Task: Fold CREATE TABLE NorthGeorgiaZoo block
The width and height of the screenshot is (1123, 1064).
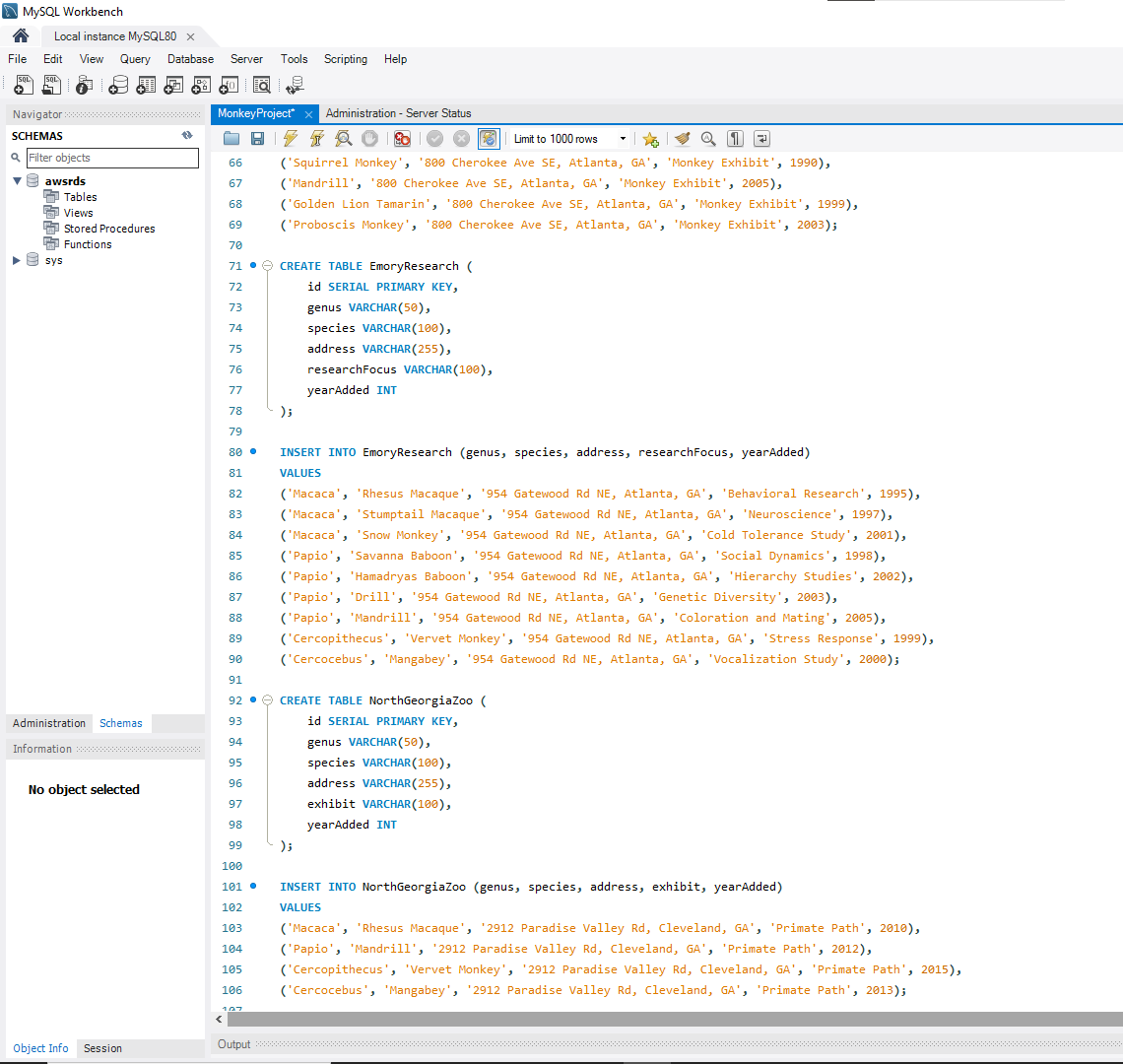Action: pyautogui.click(x=267, y=700)
